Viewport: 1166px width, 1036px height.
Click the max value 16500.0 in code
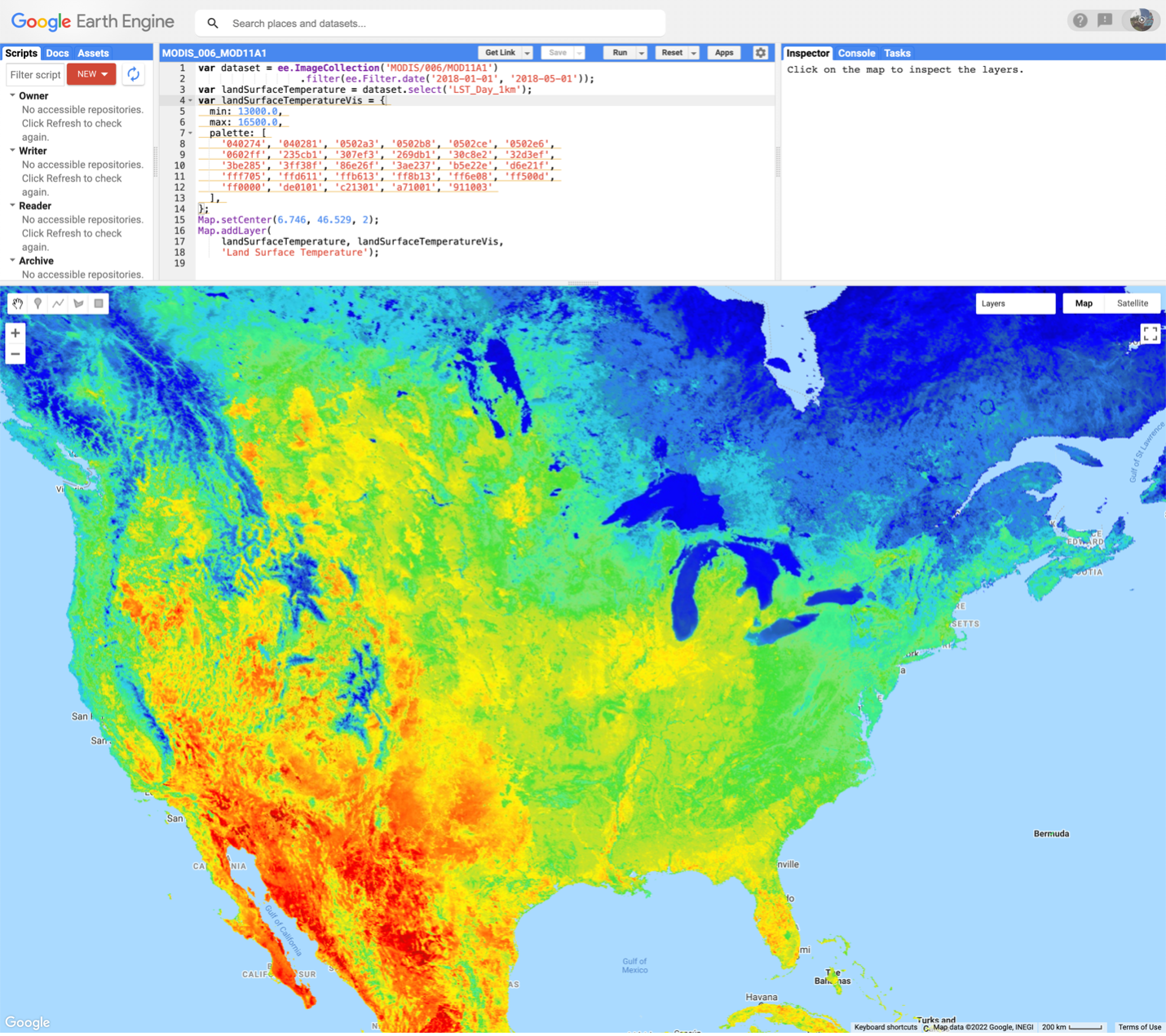pyautogui.click(x=258, y=122)
